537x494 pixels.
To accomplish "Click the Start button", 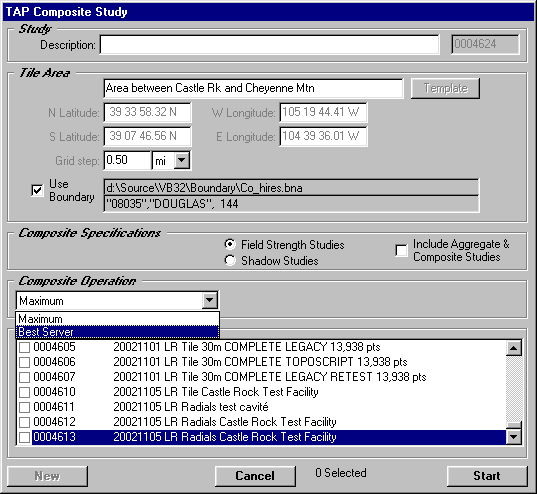I will (x=487, y=476).
